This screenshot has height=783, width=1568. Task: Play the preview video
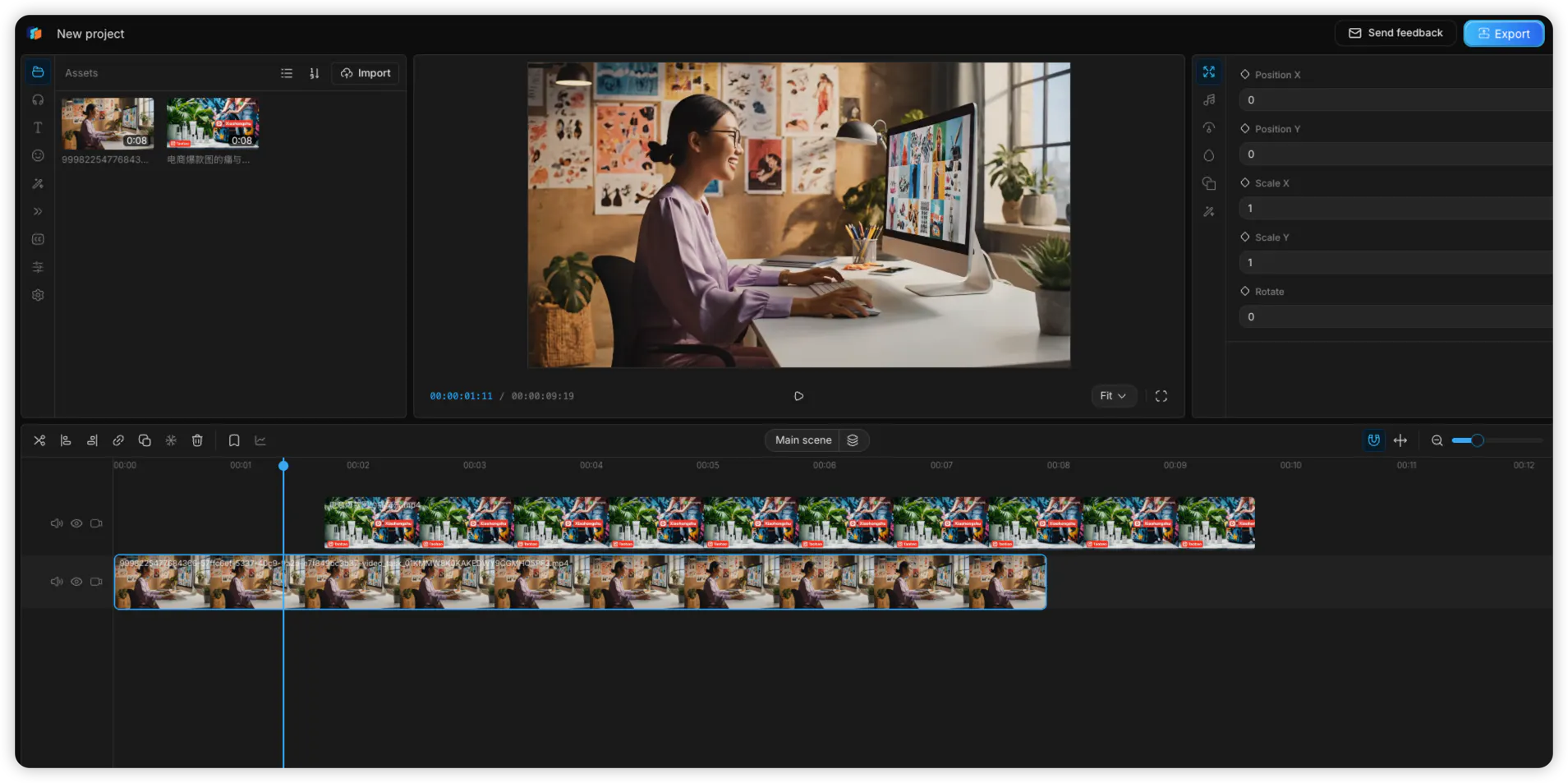[798, 396]
